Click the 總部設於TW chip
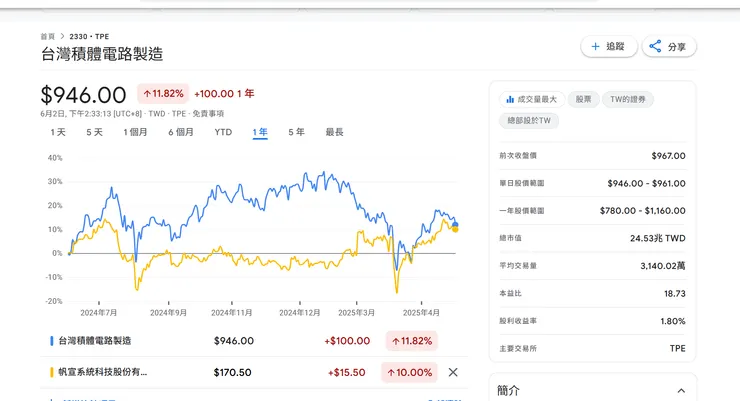Screen dimensions: 740x401 coord(529,121)
